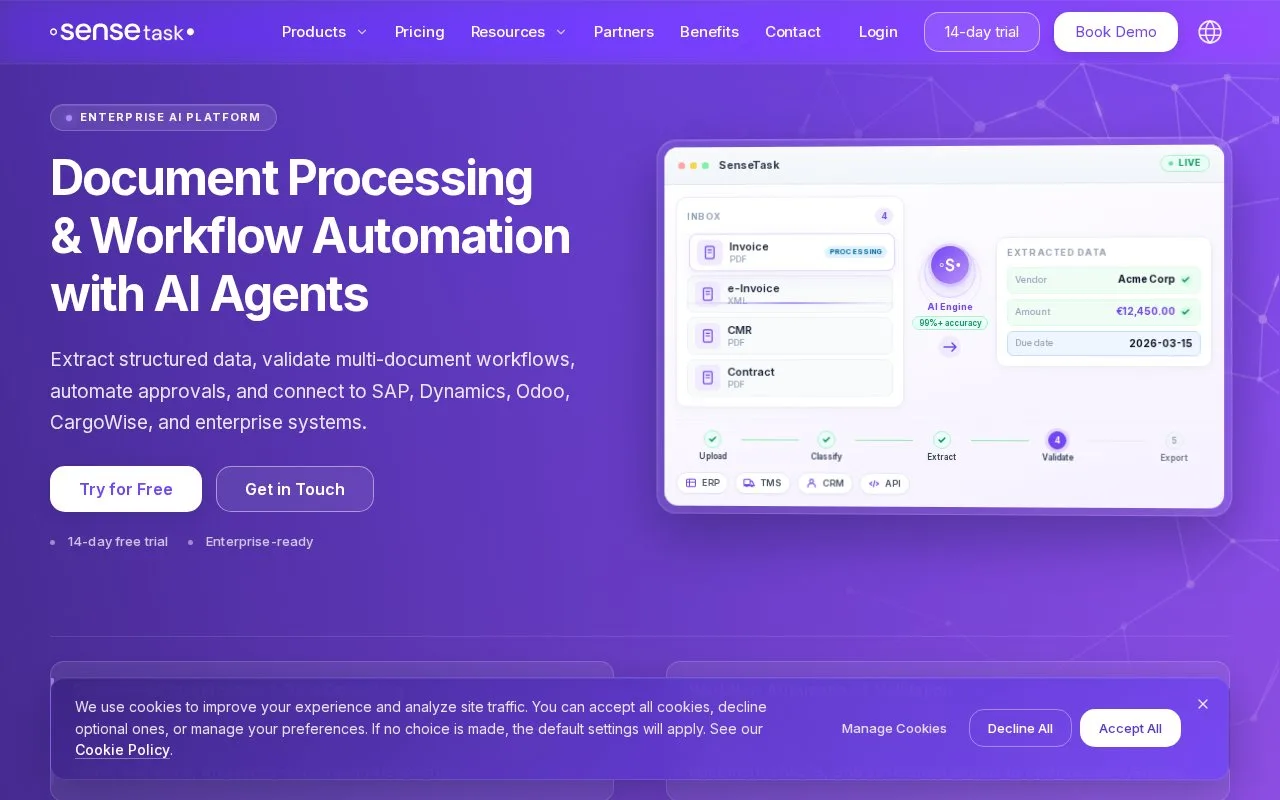Select the Validate step marker
The height and width of the screenshot is (800, 1280).
coord(1057,440)
